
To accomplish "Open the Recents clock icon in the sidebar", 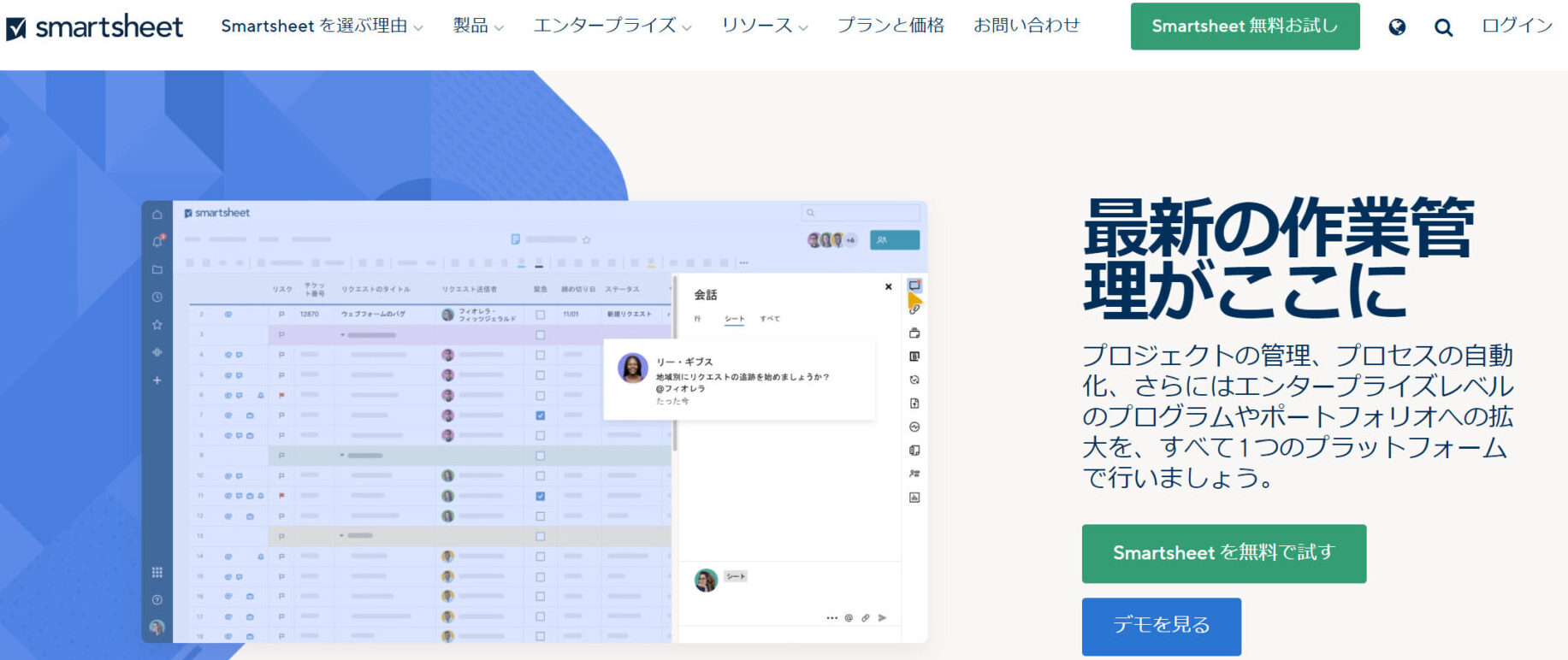I will click(x=157, y=297).
